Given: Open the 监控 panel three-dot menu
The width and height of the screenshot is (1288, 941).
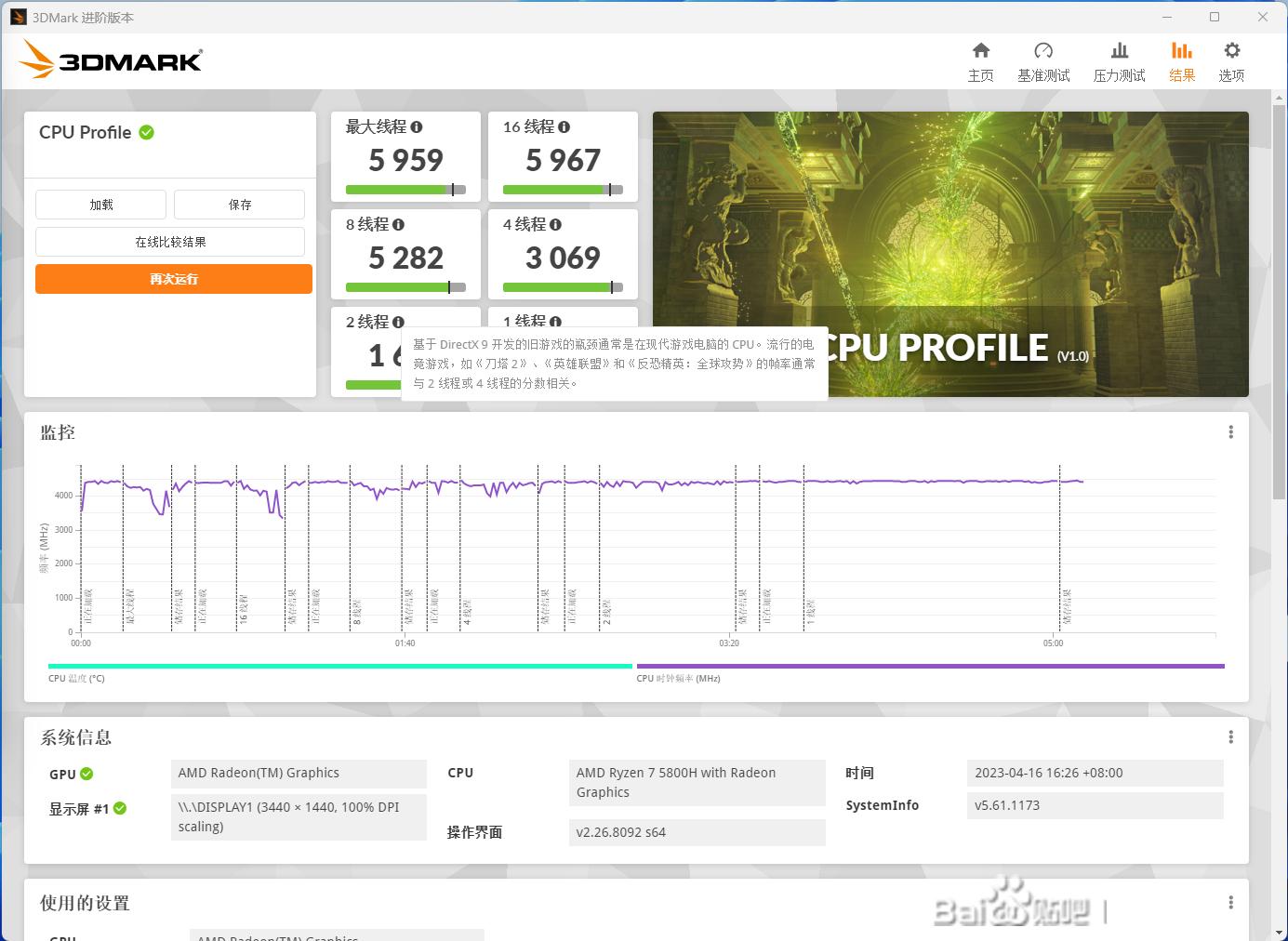Looking at the screenshot, I should 1230,432.
